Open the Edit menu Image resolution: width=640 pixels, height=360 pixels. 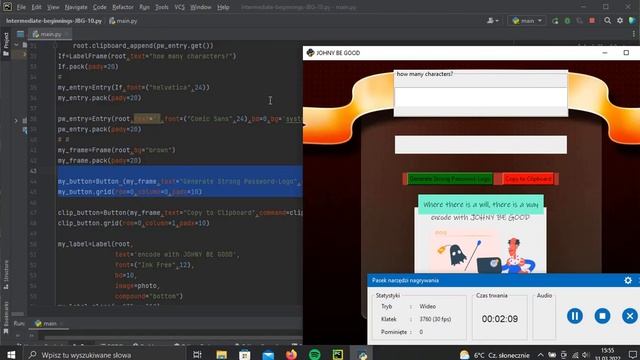click(37, 7)
